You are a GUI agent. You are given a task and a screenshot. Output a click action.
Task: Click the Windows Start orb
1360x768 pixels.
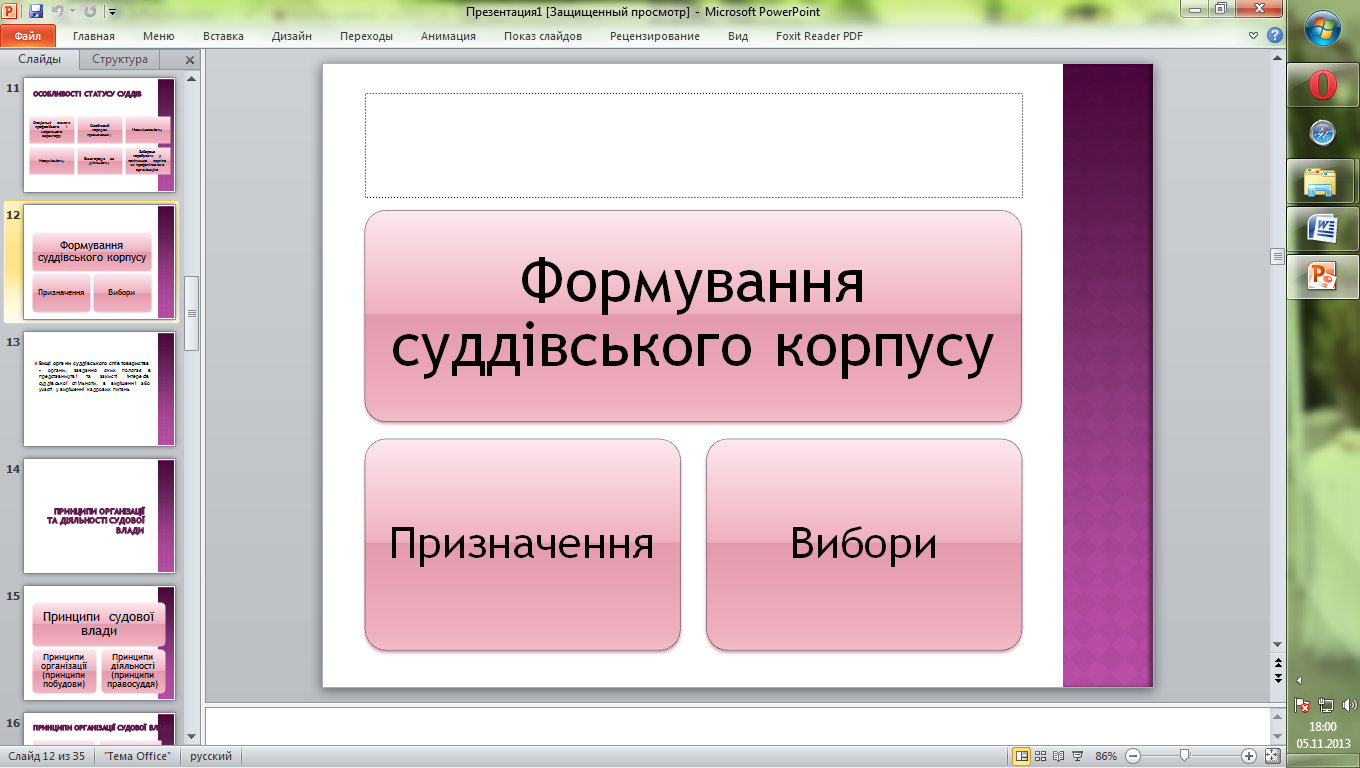pos(1323,28)
